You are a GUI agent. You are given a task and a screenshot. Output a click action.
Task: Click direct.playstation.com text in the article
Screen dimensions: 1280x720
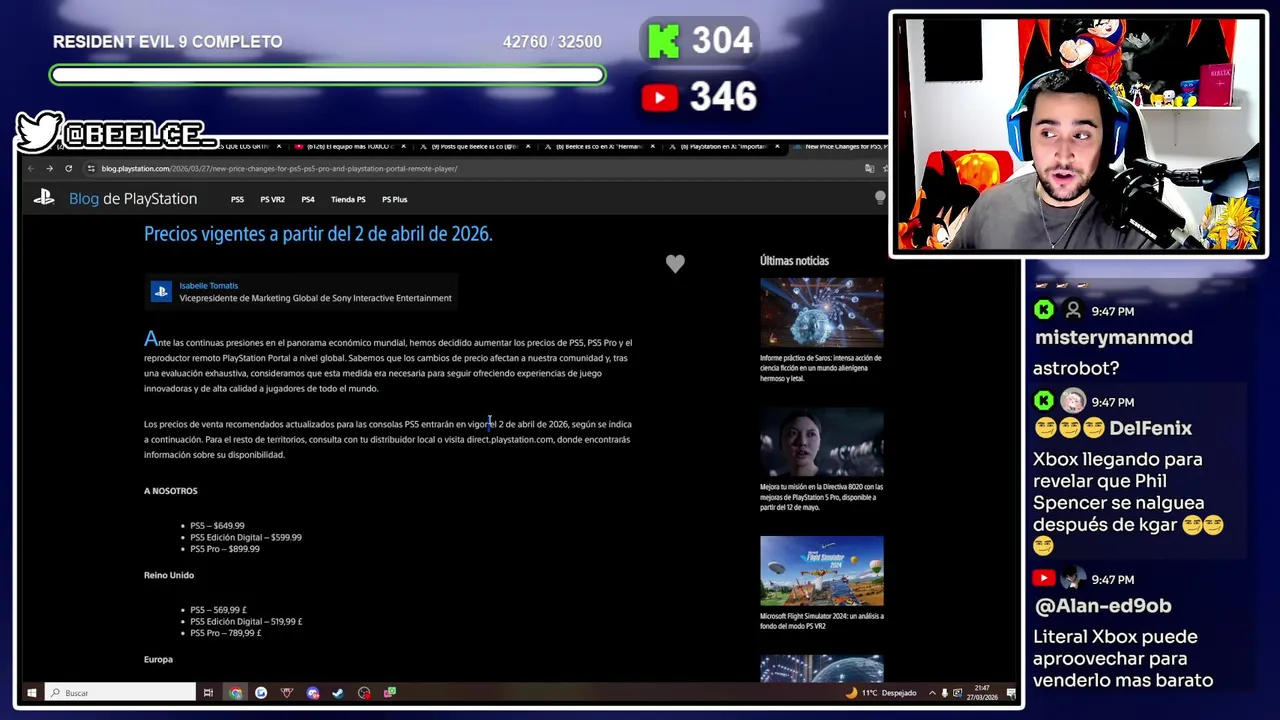pos(509,439)
